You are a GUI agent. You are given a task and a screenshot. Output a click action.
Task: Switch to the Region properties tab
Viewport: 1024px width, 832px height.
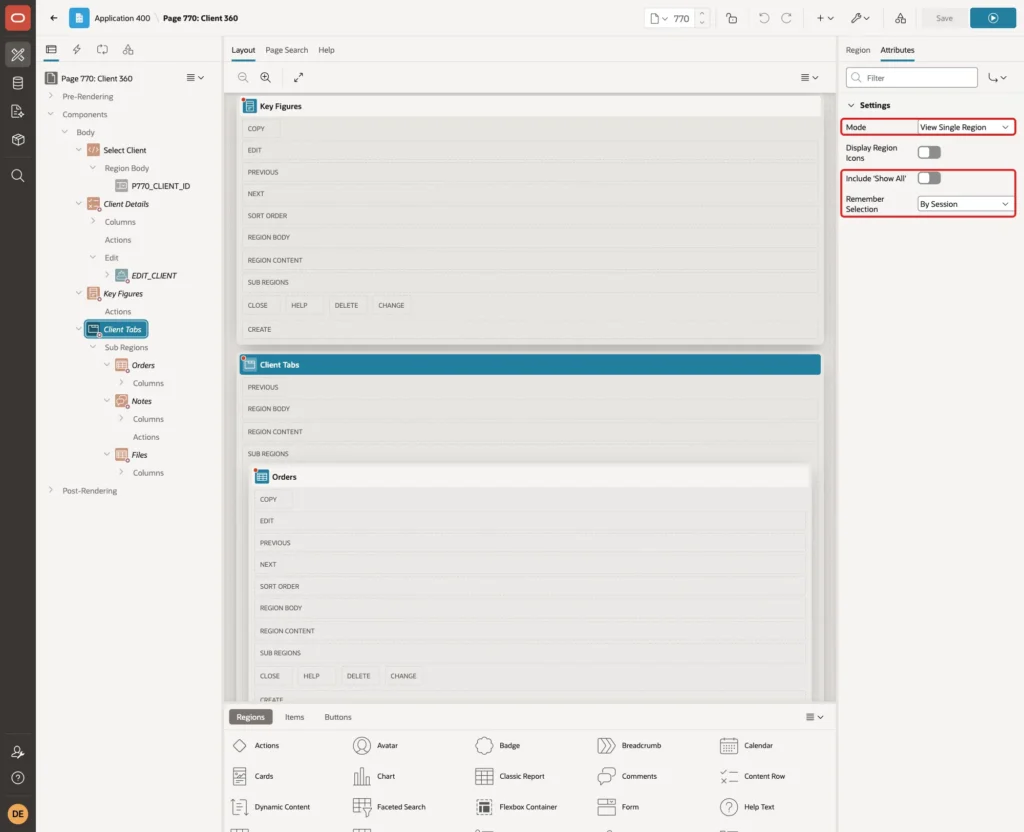[x=857, y=50]
